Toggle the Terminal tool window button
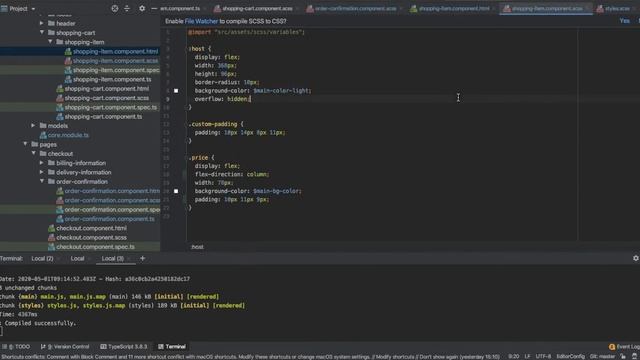 pyautogui.click(x=172, y=347)
